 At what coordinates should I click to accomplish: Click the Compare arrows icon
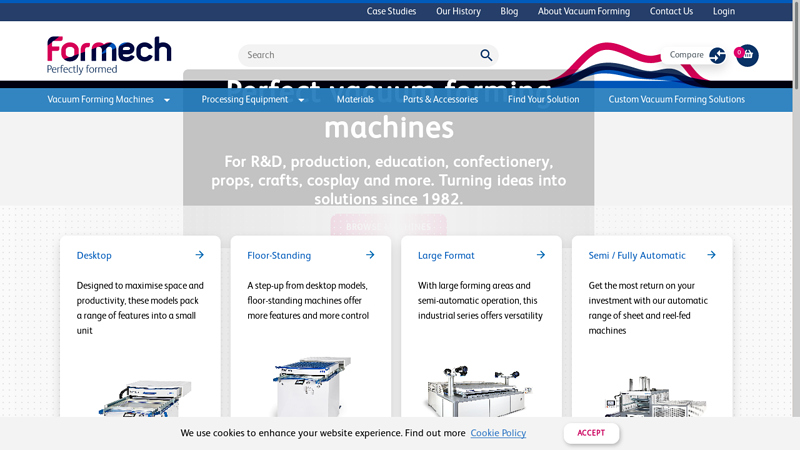(717, 55)
